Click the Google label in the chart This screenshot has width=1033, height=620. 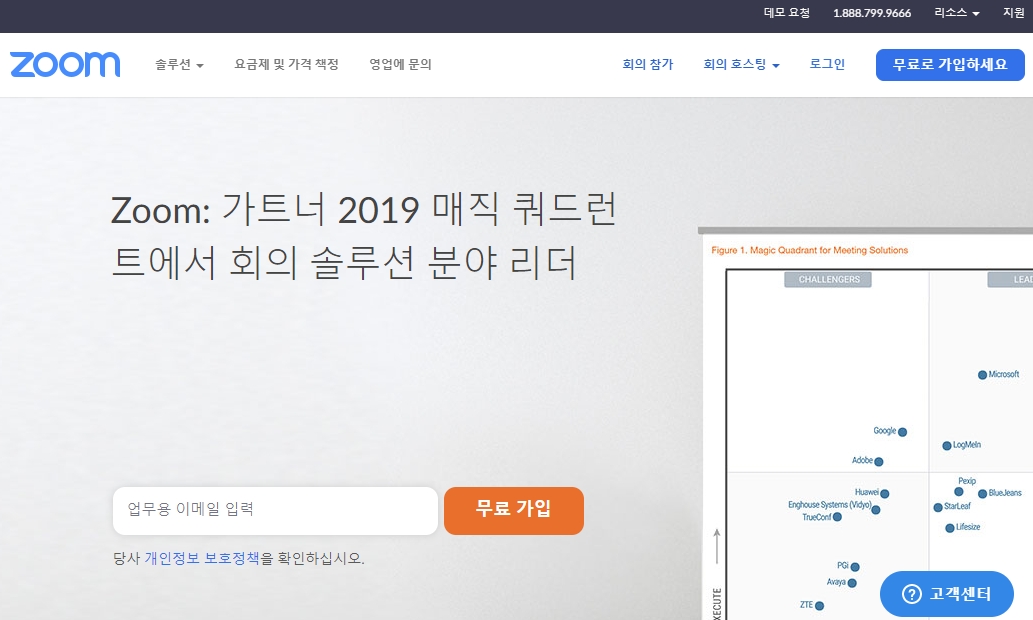(885, 430)
